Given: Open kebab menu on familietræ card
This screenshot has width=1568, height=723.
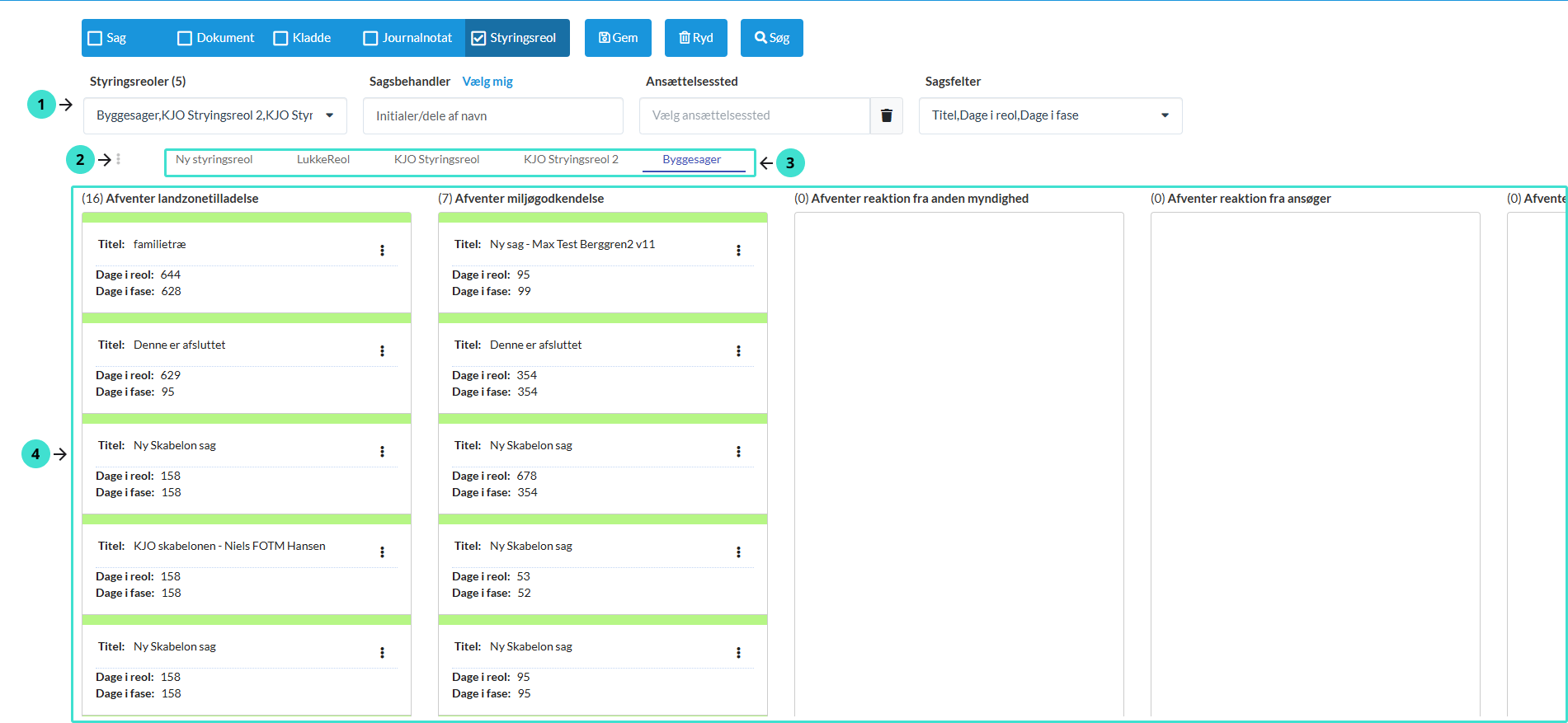Looking at the screenshot, I should click(x=382, y=251).
